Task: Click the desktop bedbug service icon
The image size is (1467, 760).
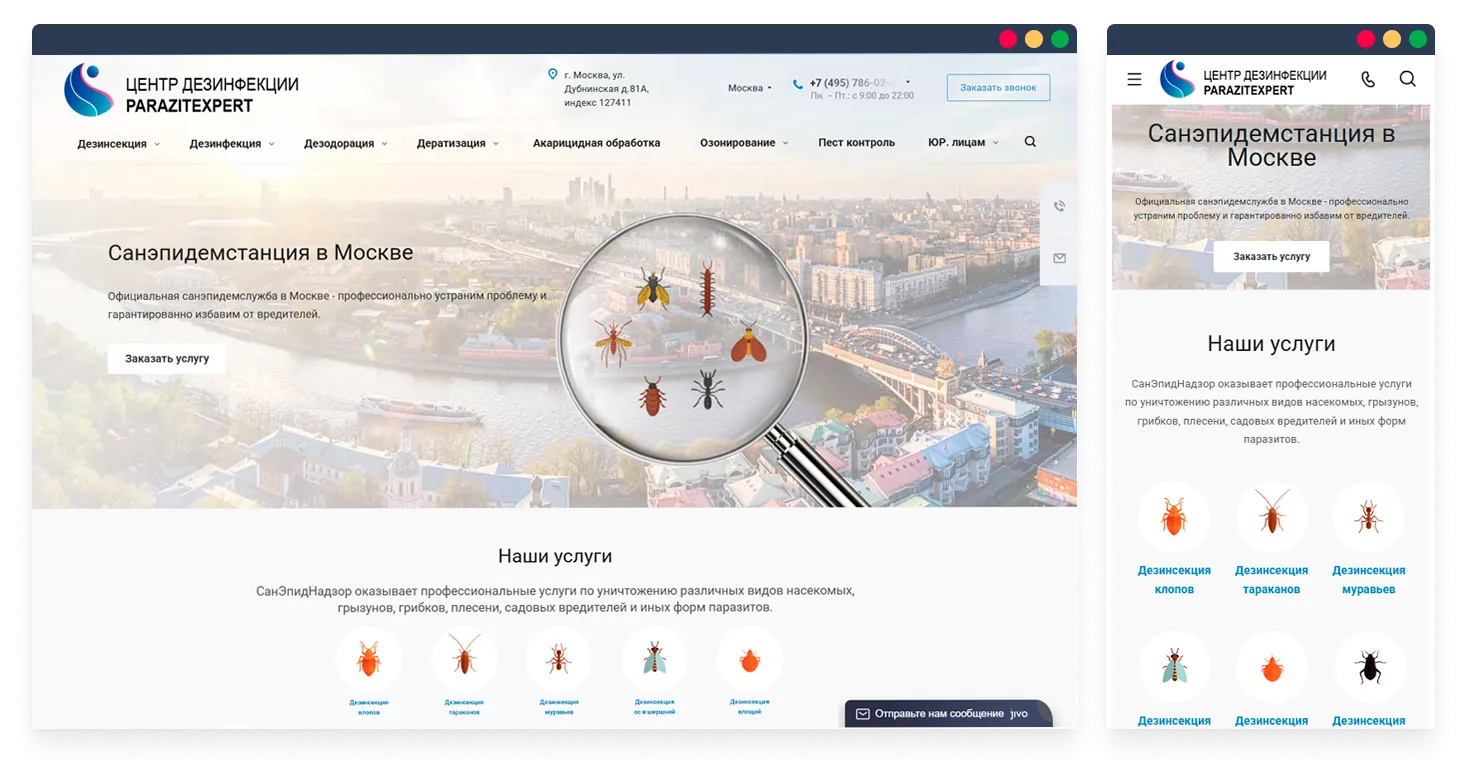Action: (368, 659)
